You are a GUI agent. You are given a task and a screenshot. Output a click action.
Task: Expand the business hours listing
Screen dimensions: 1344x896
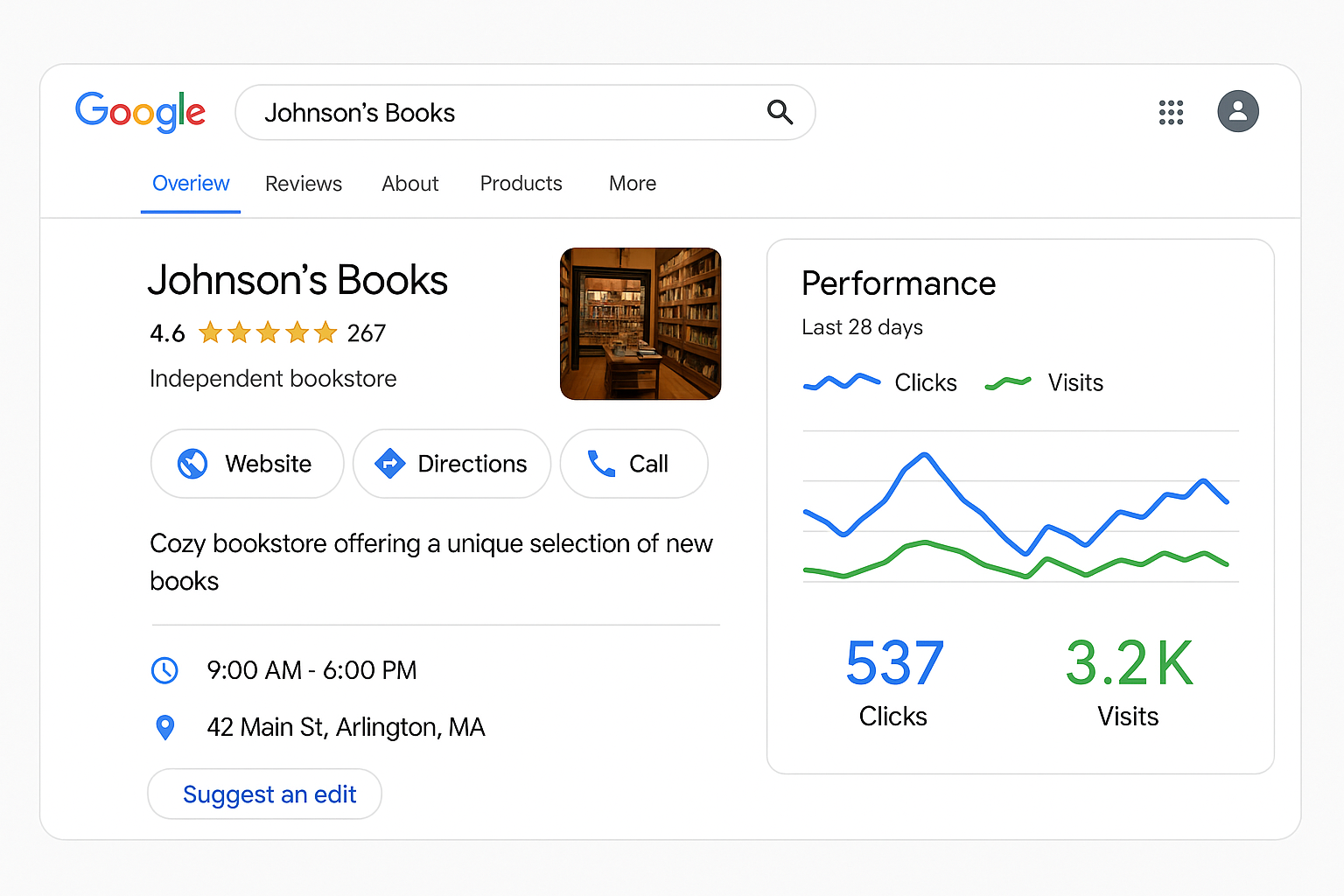coord(311,670)
